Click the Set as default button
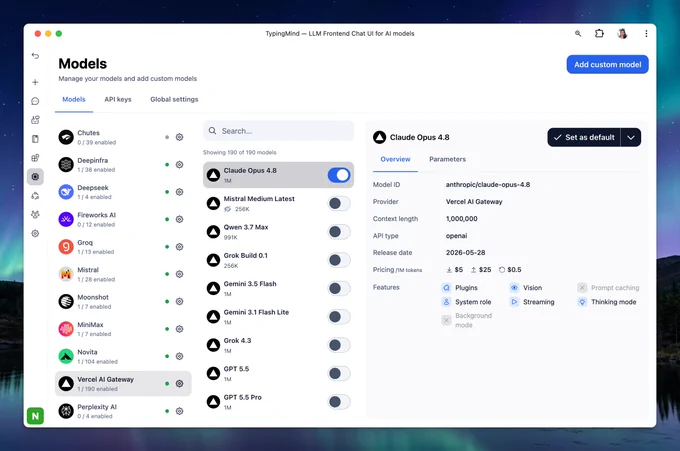The height and width of the screenshot is (451, 680). 584,137
